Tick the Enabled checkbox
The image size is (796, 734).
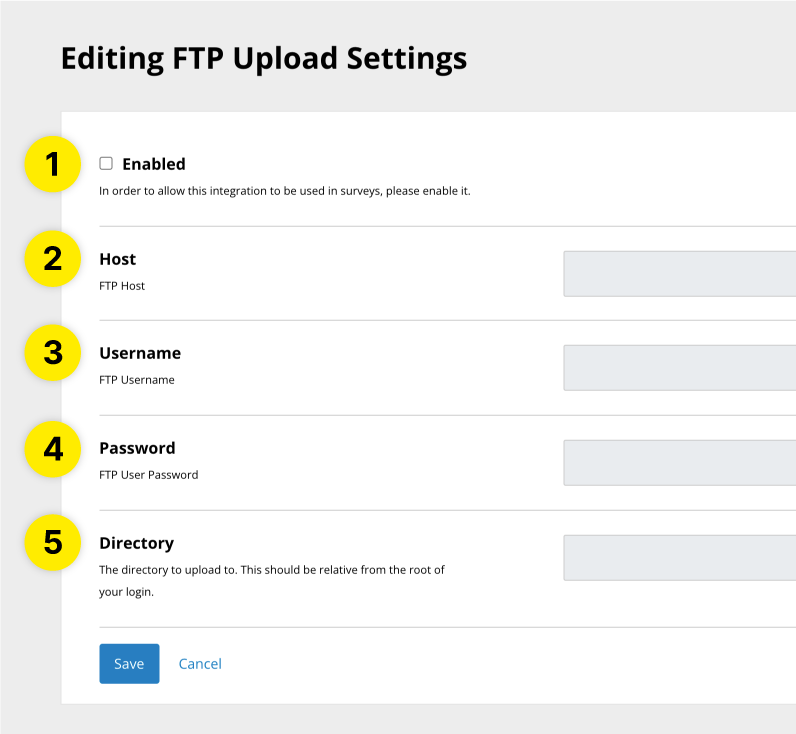coord(106,164)
